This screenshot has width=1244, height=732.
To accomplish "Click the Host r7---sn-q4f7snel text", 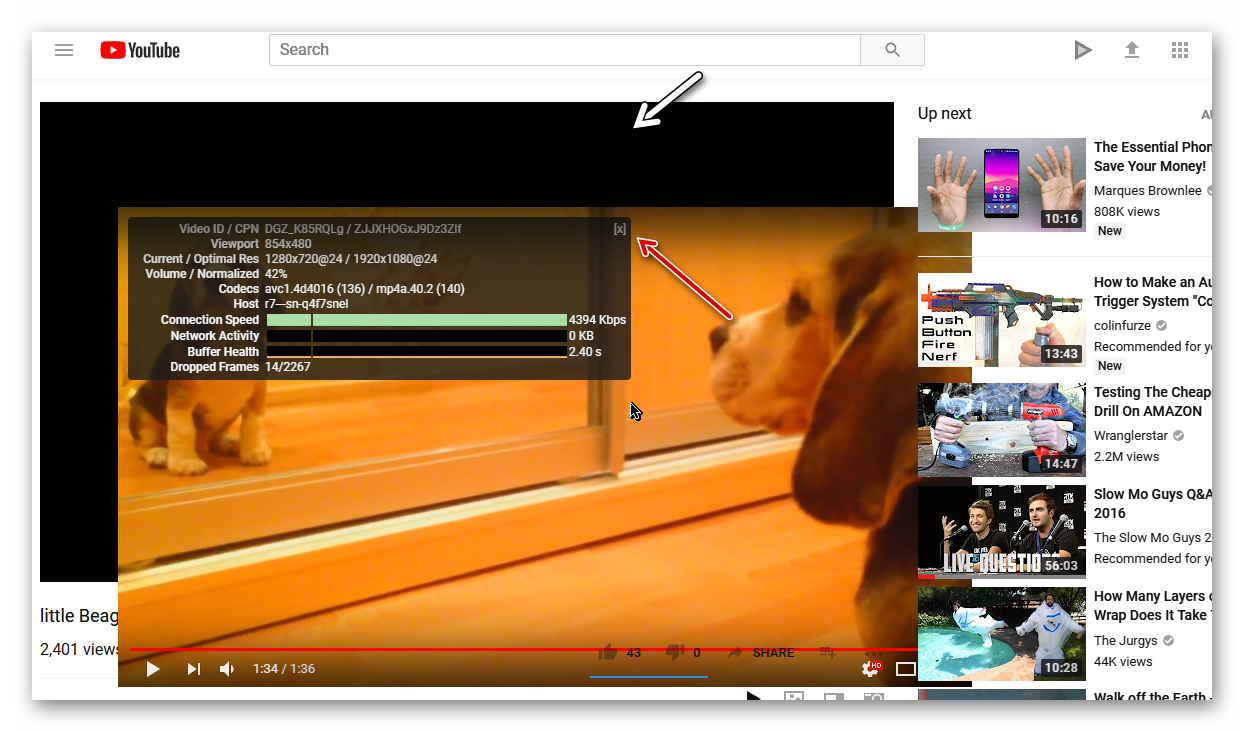I will (306, 304).
